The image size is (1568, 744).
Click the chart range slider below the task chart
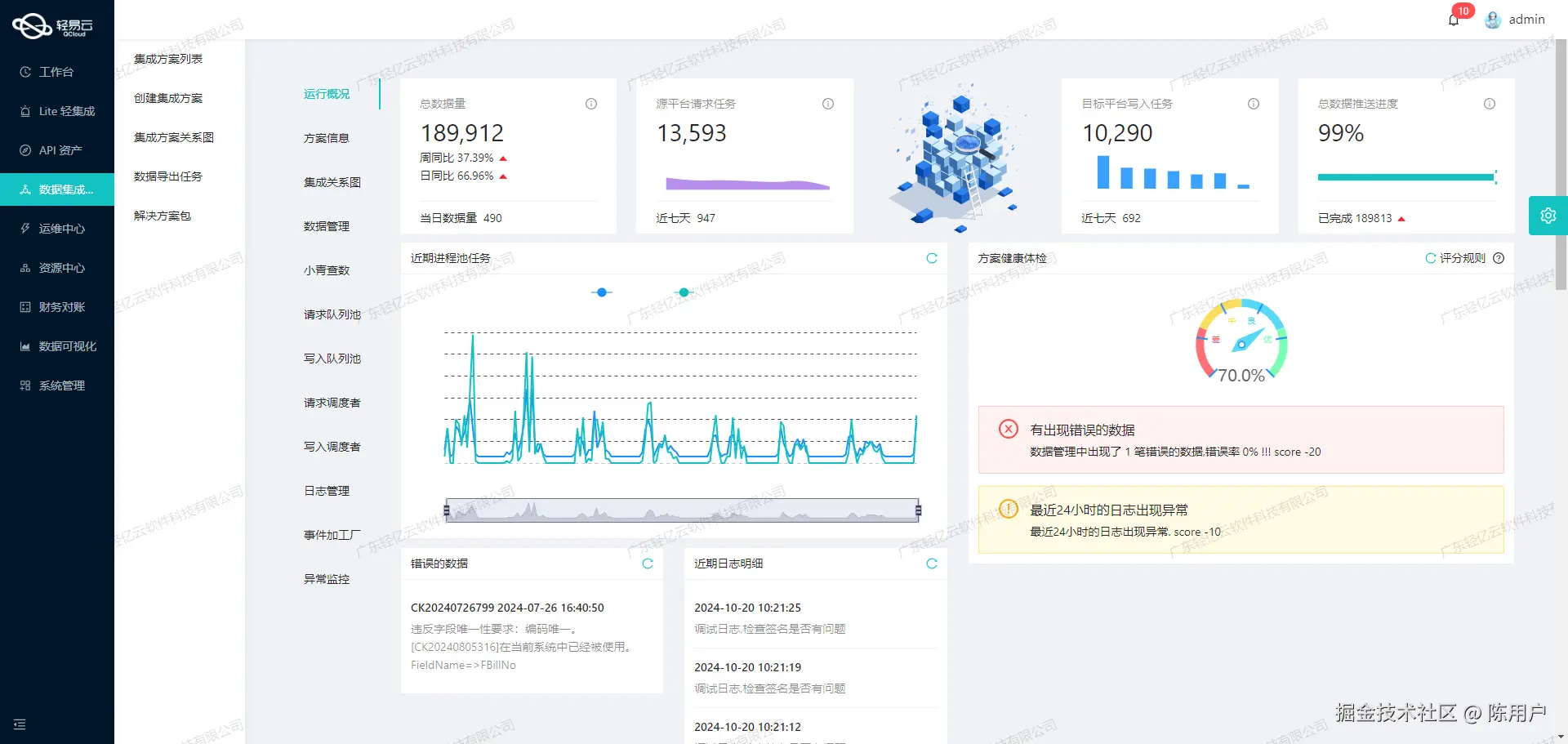(683, 509)
